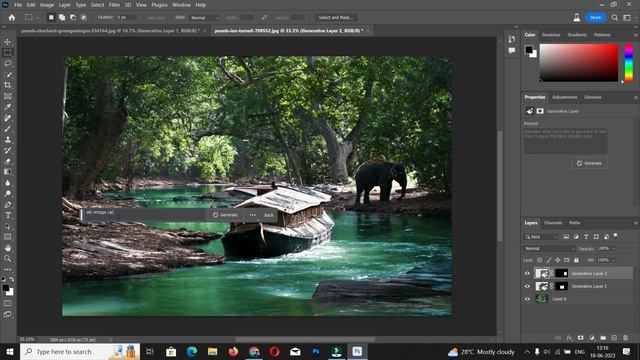Click the Home icon in options bar

pyautogui.click(x=12, y=18)
